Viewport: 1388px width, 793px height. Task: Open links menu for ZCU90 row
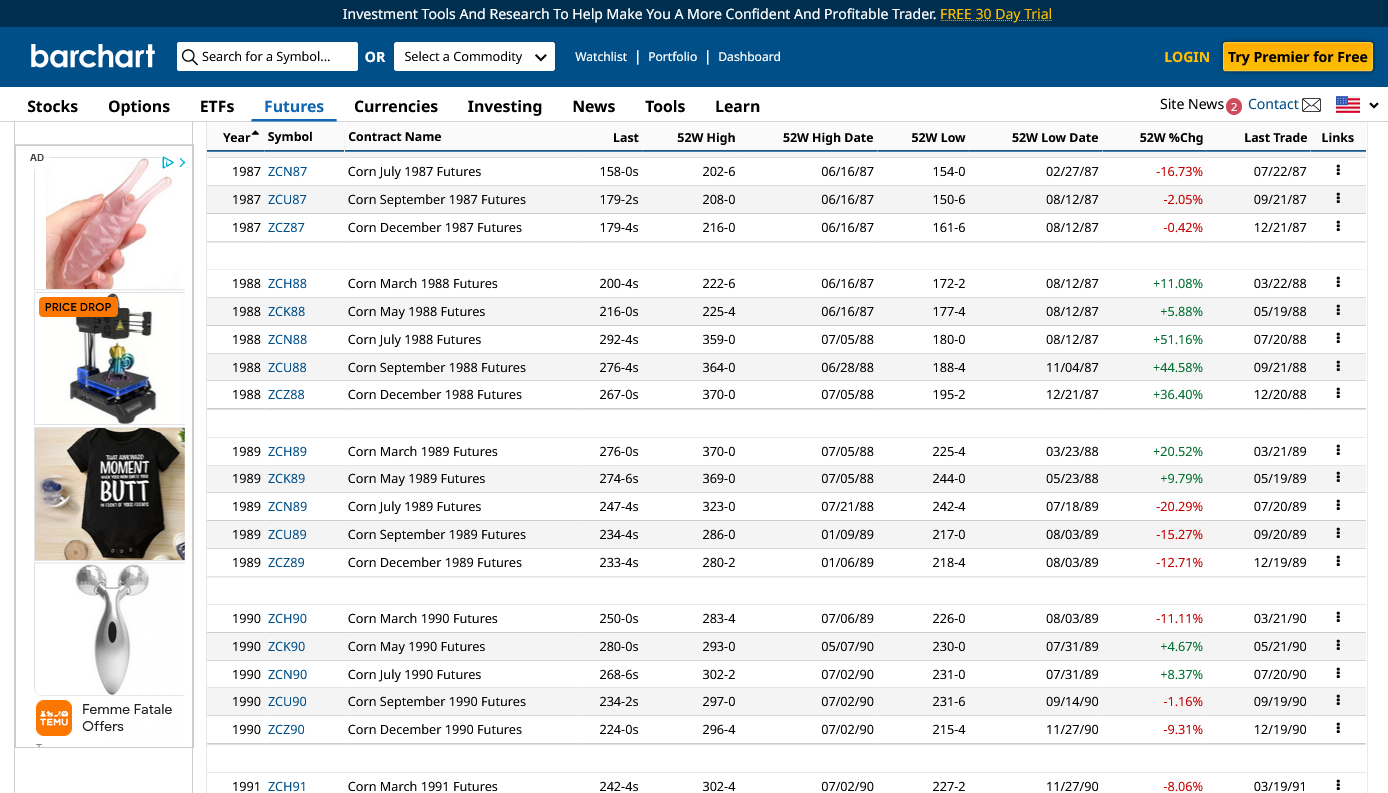tap(1338, 701)
